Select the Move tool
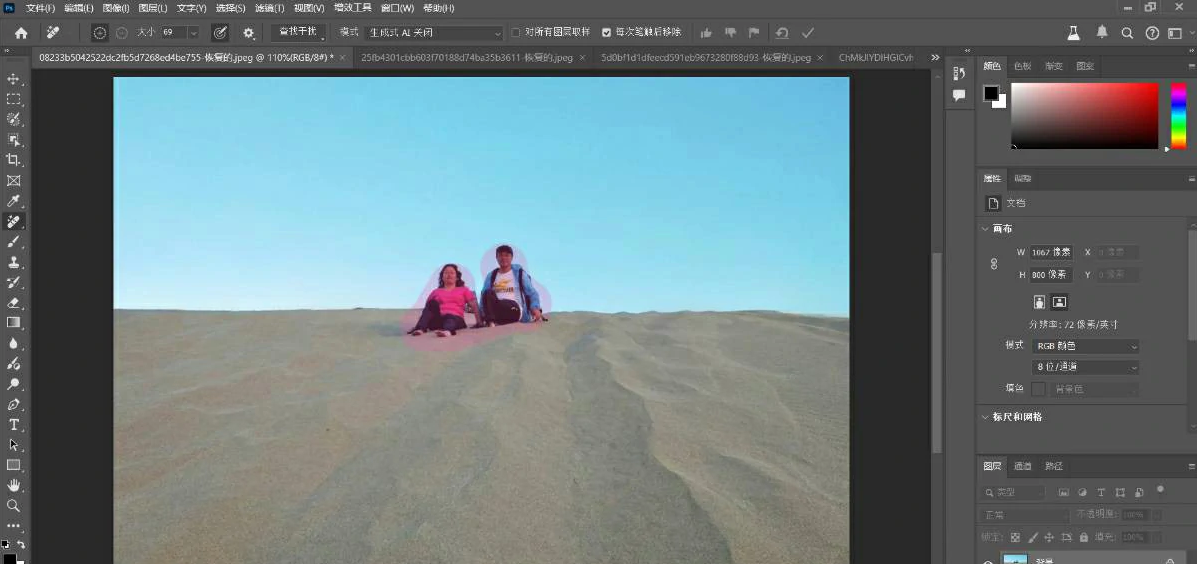The image size is (1197, 564). [13, 79]
